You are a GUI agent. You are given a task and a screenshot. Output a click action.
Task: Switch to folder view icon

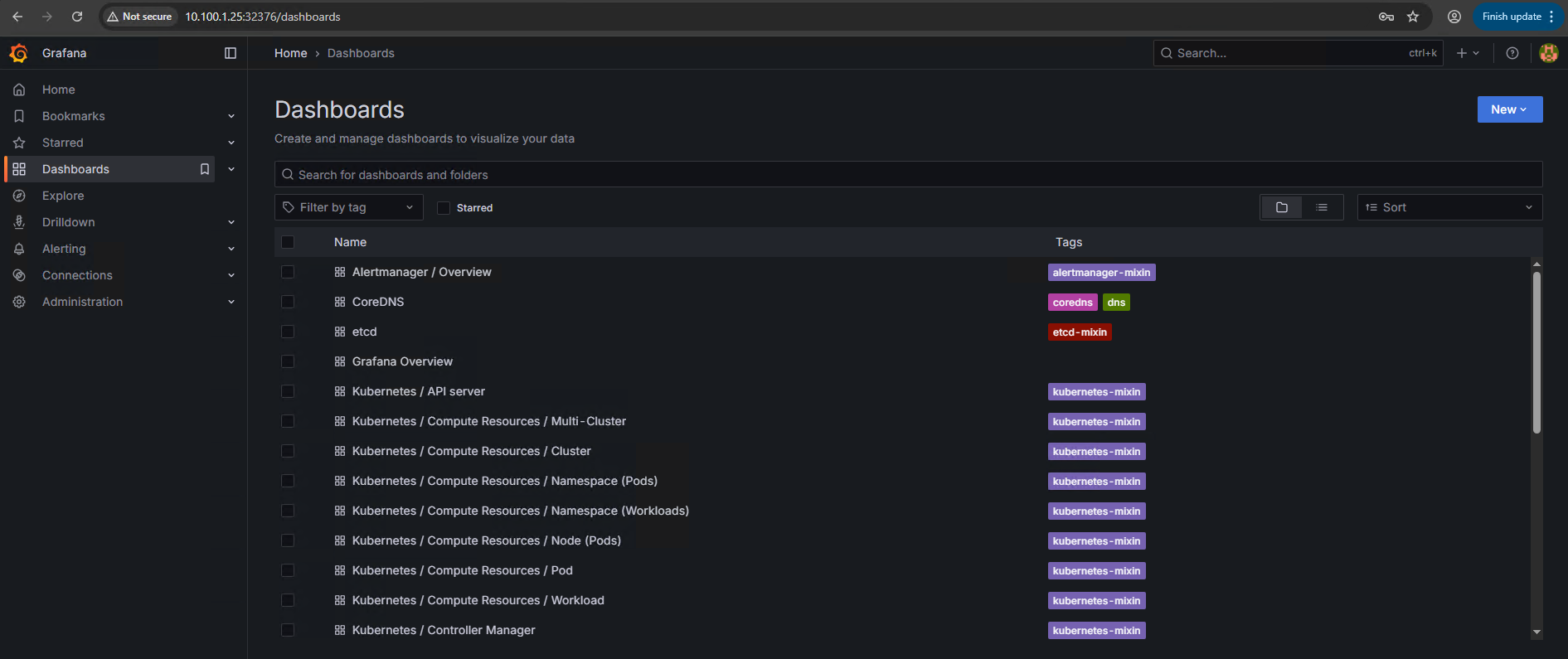(1281, 207)
